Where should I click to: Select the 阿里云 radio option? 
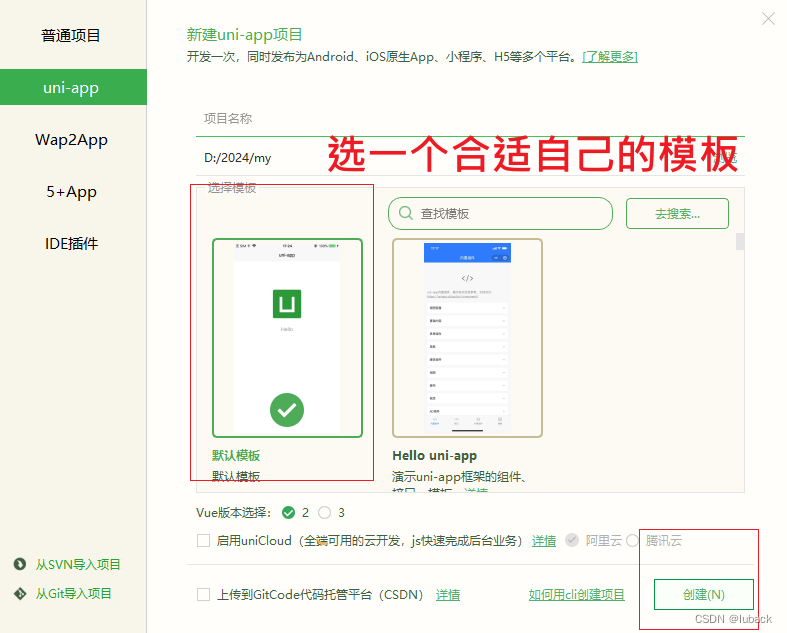[x=572, y=540]
